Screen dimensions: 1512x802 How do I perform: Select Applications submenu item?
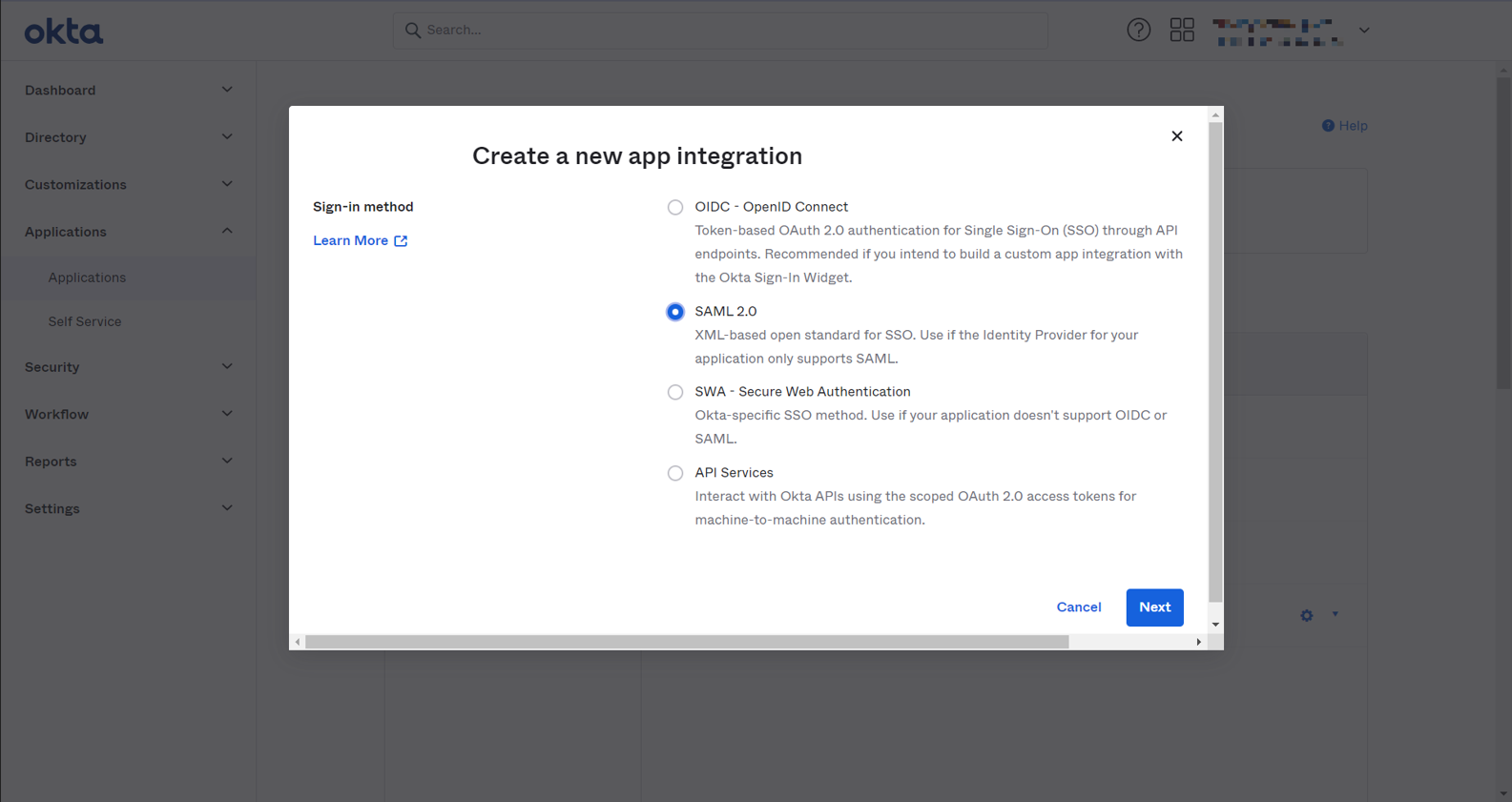point(87,278)
